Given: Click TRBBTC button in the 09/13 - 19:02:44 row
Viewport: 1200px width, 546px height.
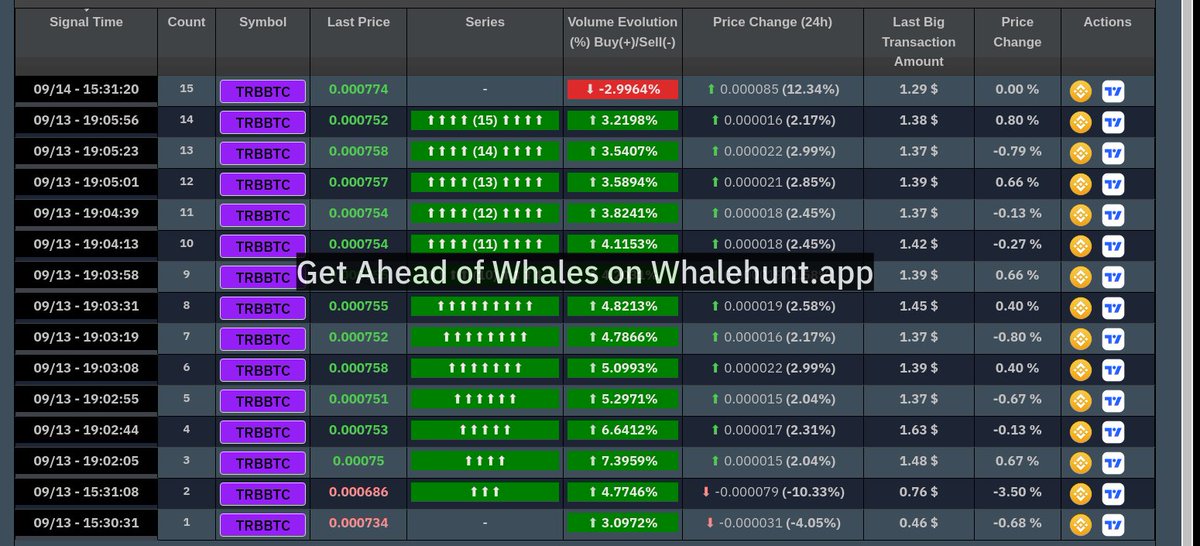Looking at the screenshot, I should pos(263,432).
